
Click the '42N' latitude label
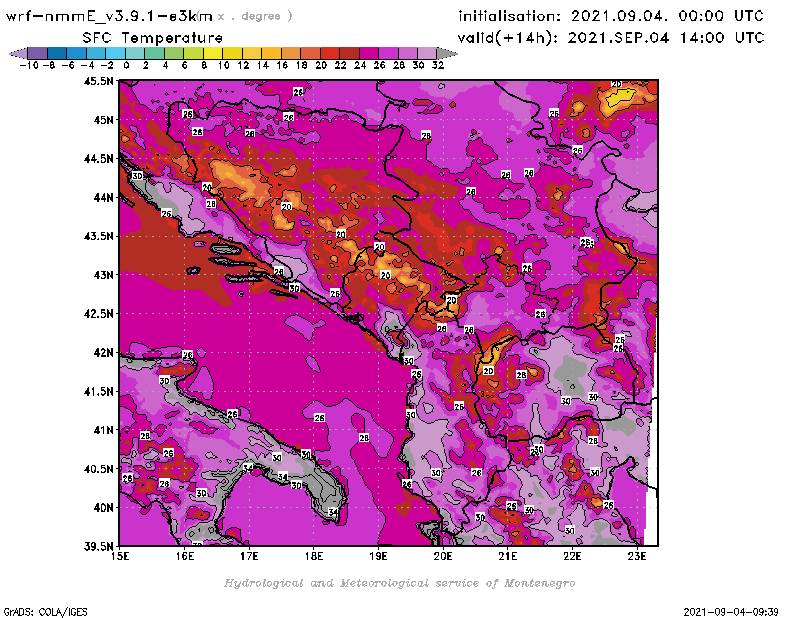tap(104, 353)
